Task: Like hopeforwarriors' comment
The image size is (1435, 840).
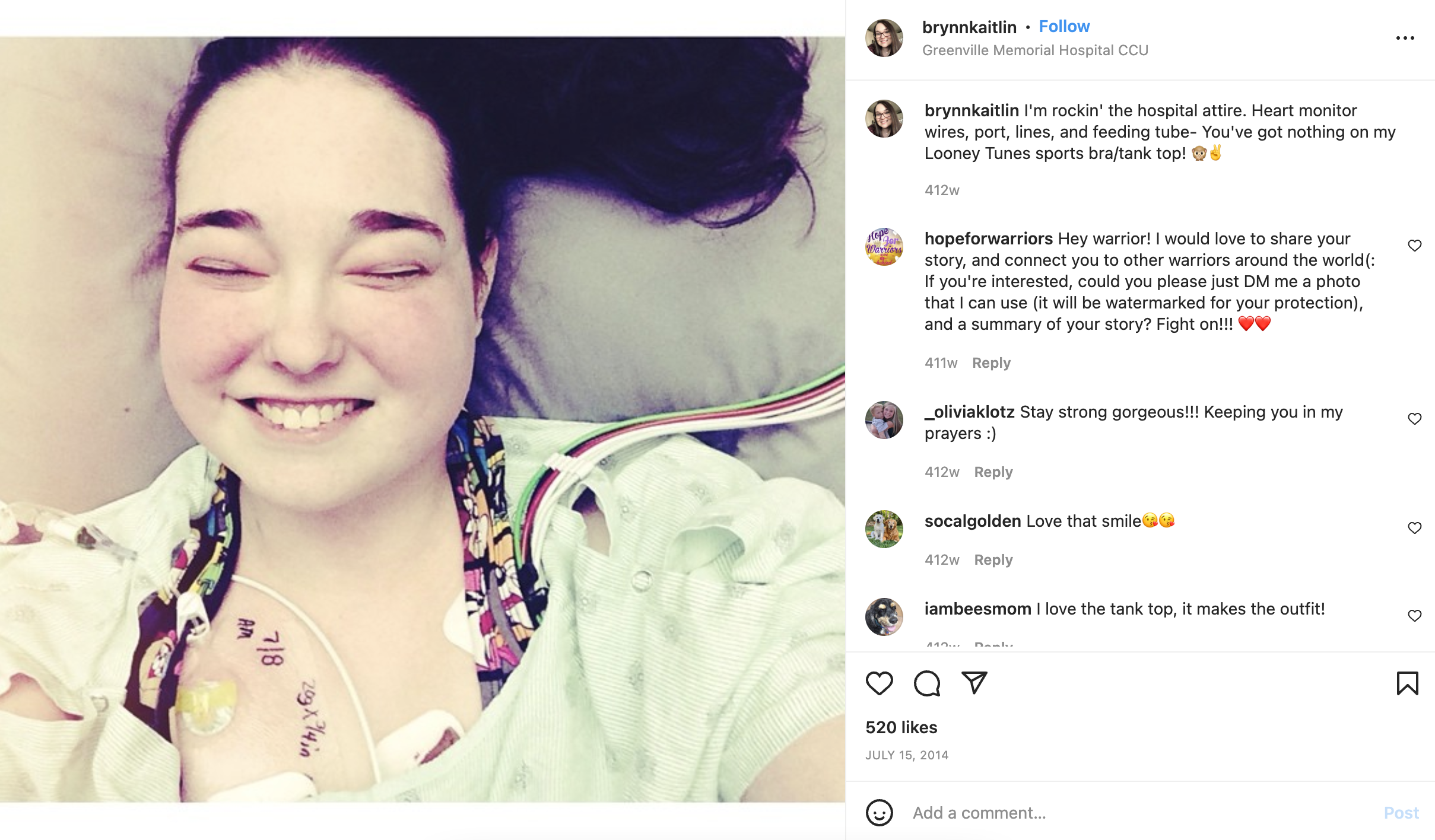Action: 1415,246
